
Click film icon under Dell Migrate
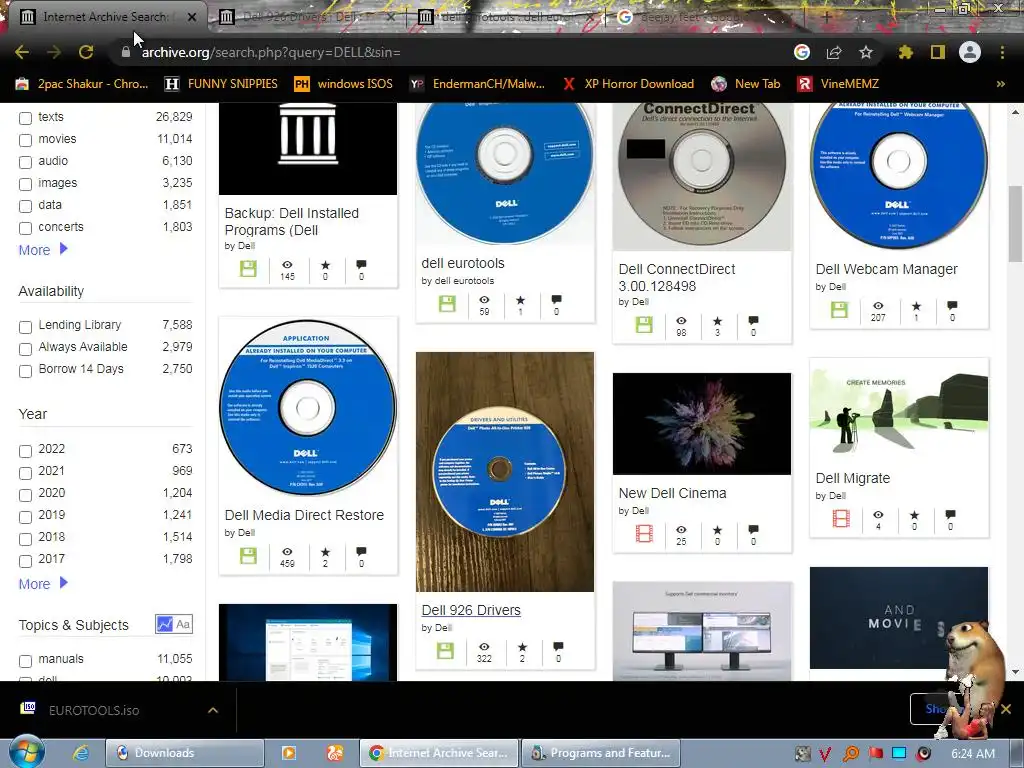click(841, 519)
